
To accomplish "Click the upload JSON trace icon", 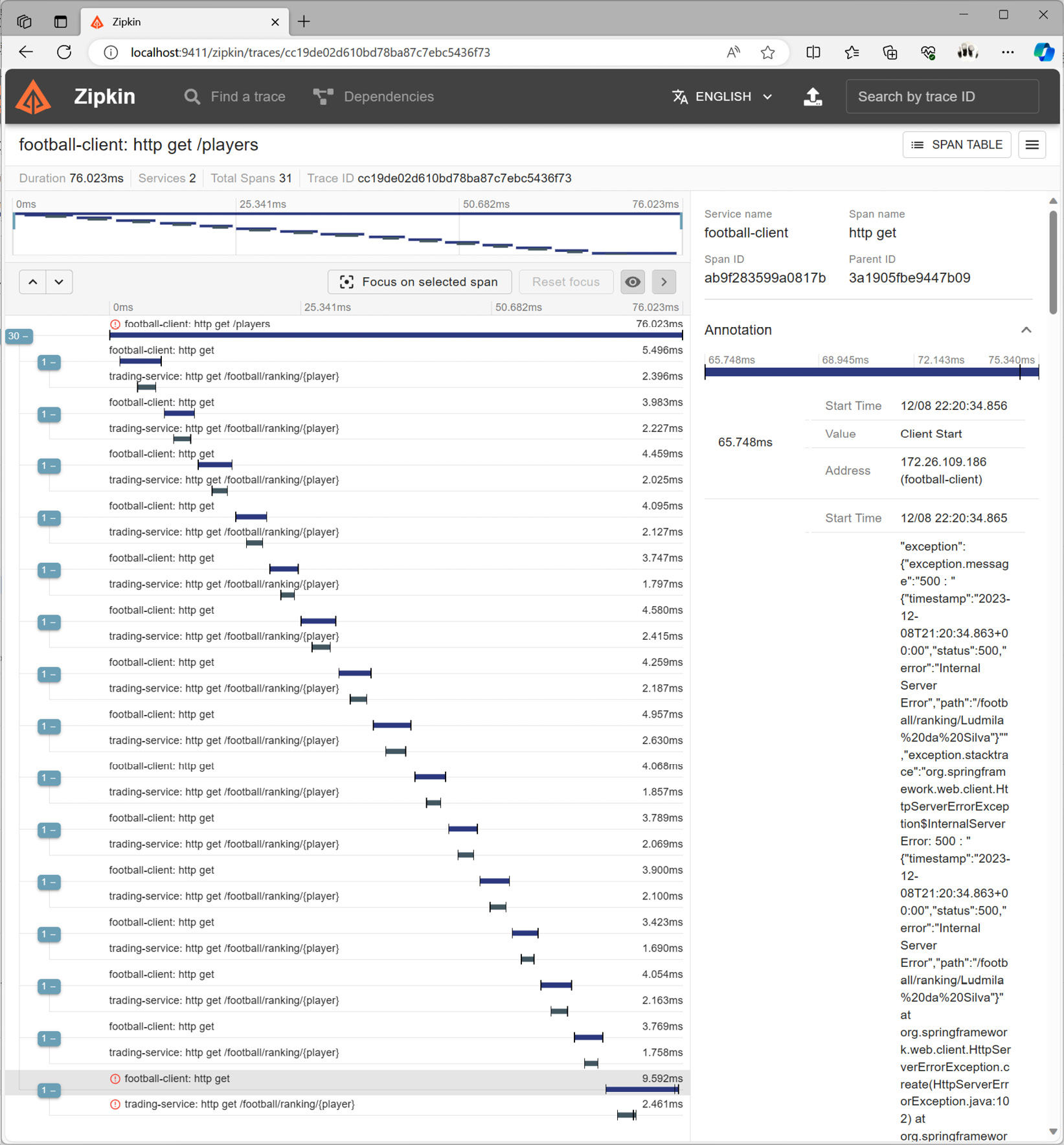I will pyautogui.click(x=813, y=96).
